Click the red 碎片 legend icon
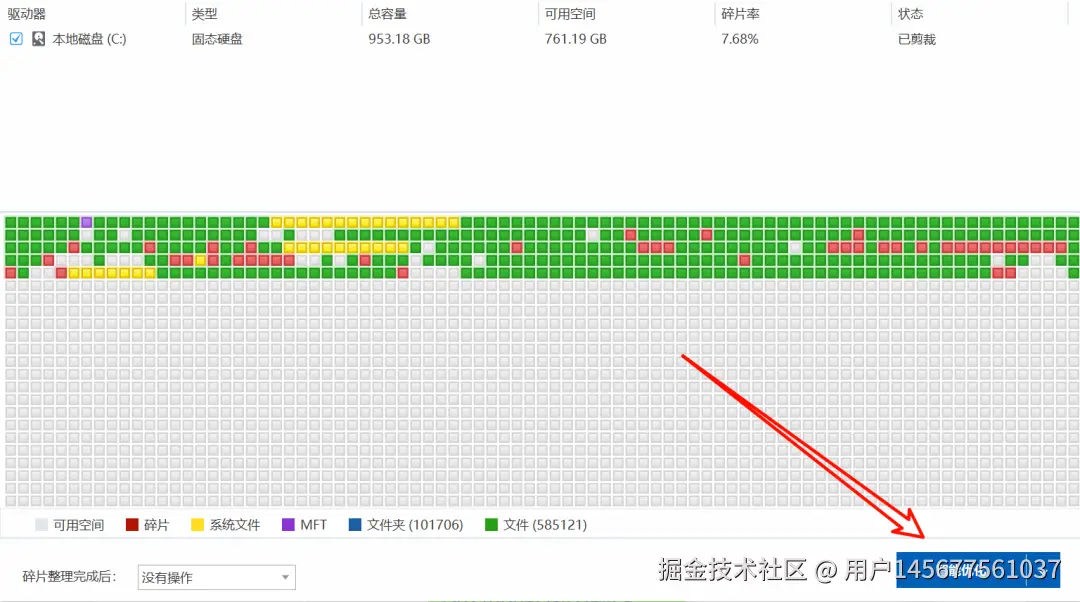The image size is (1080, 602). coord(130,524)
